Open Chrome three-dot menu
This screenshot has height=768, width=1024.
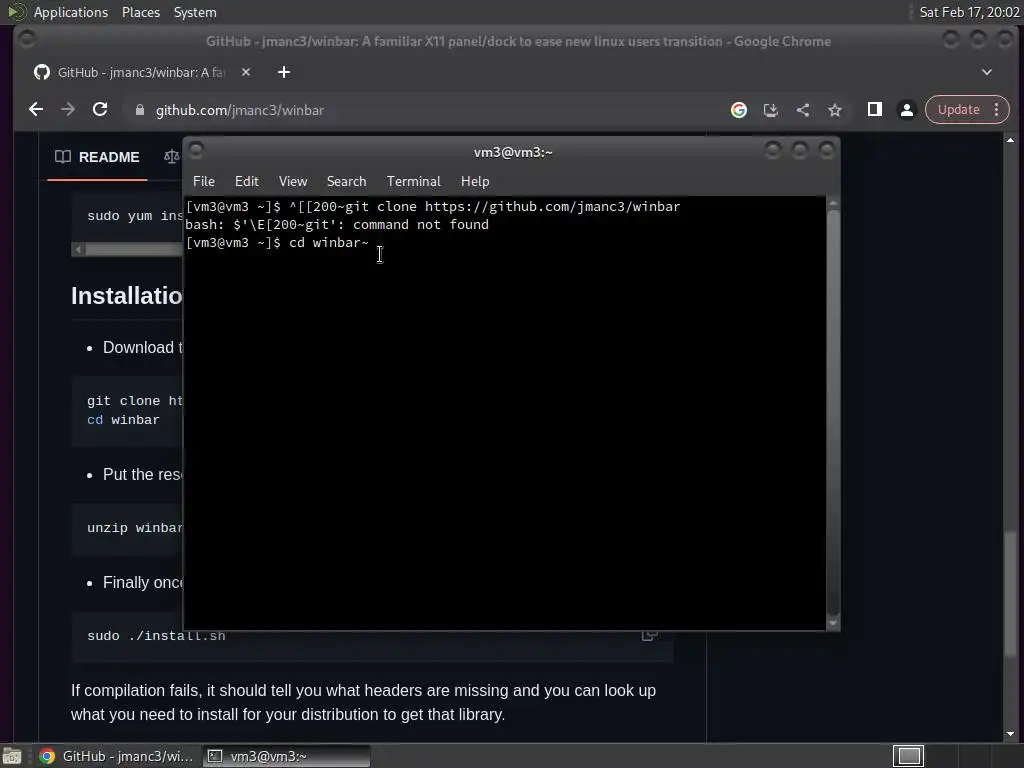pyautogui.click(x=997, y=110)
